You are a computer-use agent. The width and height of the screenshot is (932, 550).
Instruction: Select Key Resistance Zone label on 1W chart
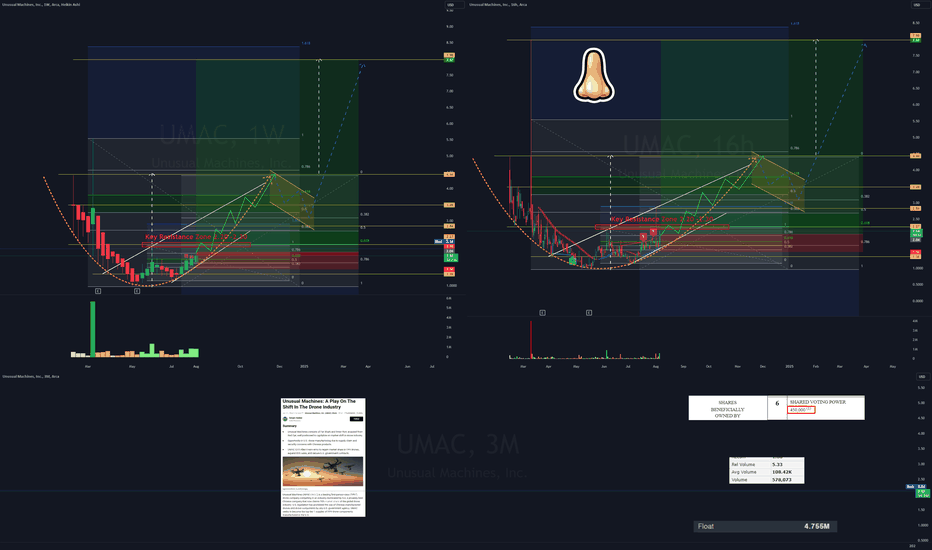tap(196, 237)
